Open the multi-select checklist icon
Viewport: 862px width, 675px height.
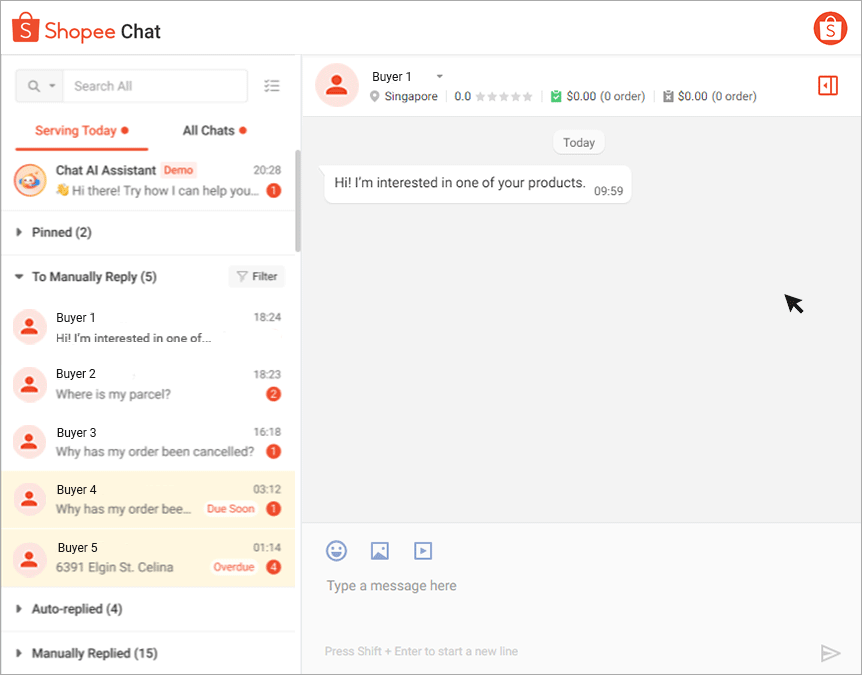272,86
